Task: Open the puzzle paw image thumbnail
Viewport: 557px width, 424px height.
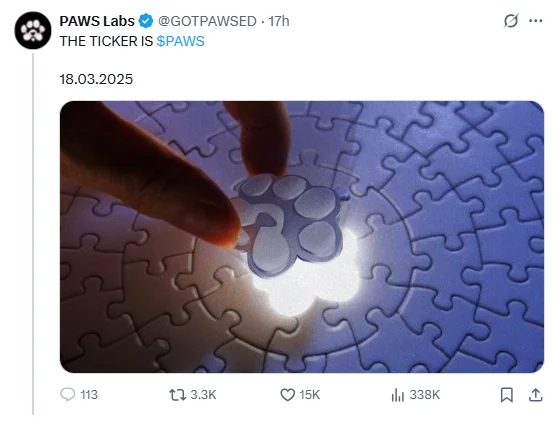Action: pos(302,237)
